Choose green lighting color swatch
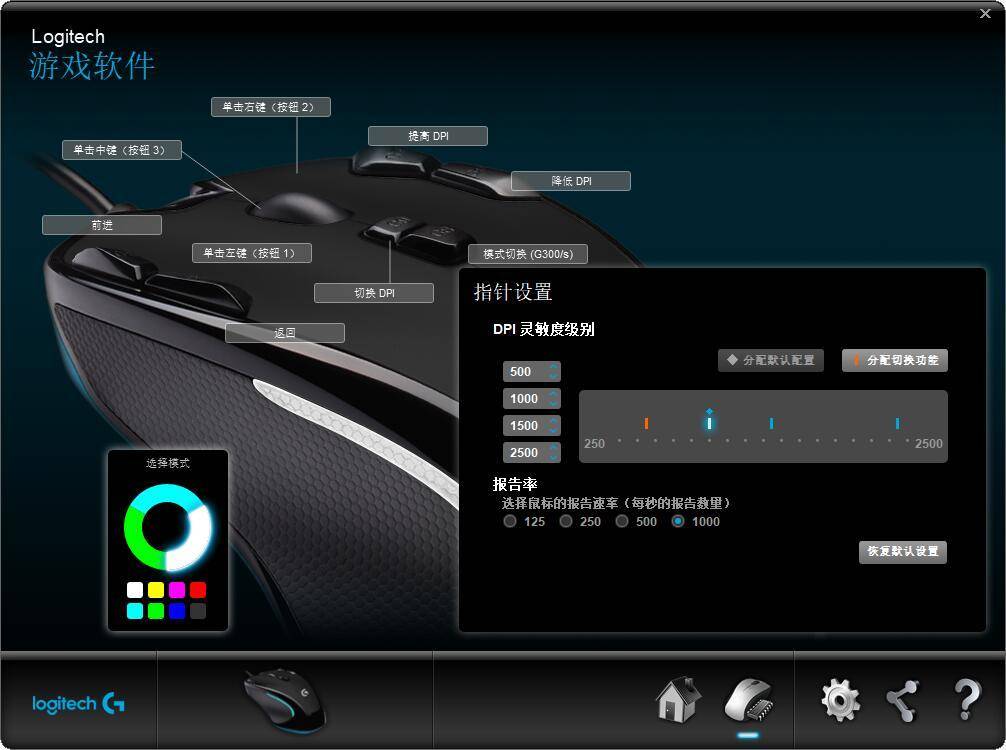This screenshot has width=1006, height=750. point(156,611)
